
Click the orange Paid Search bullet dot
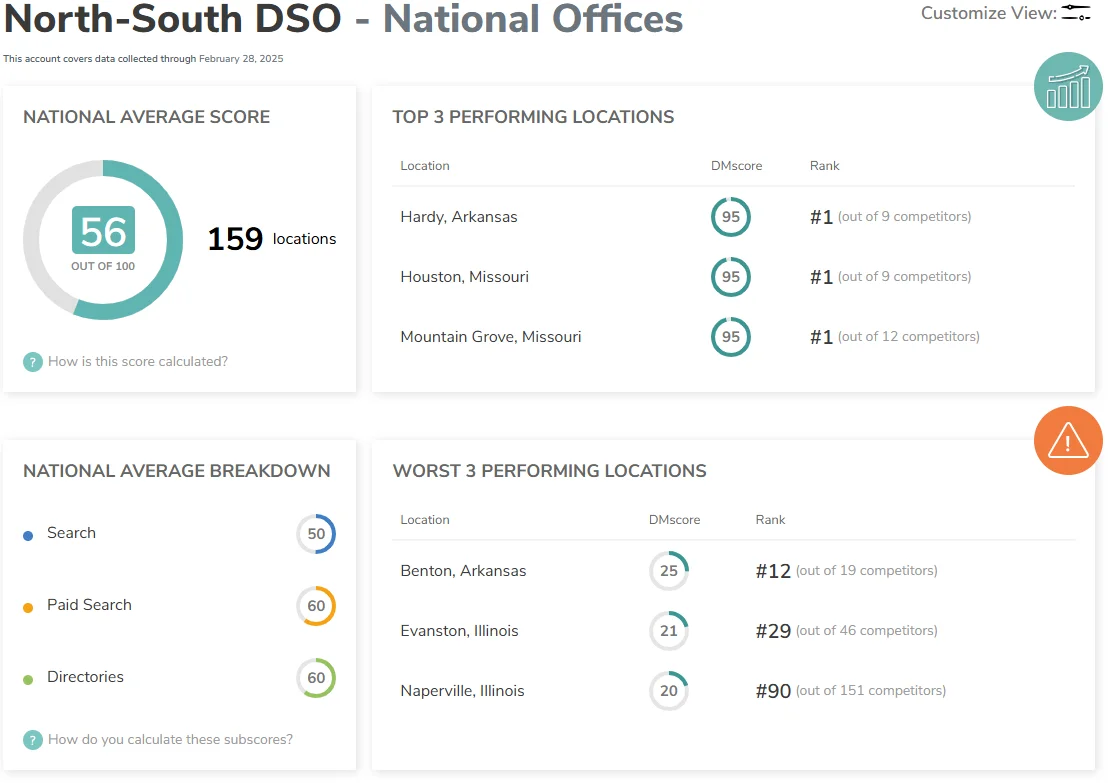pos(28,607)
